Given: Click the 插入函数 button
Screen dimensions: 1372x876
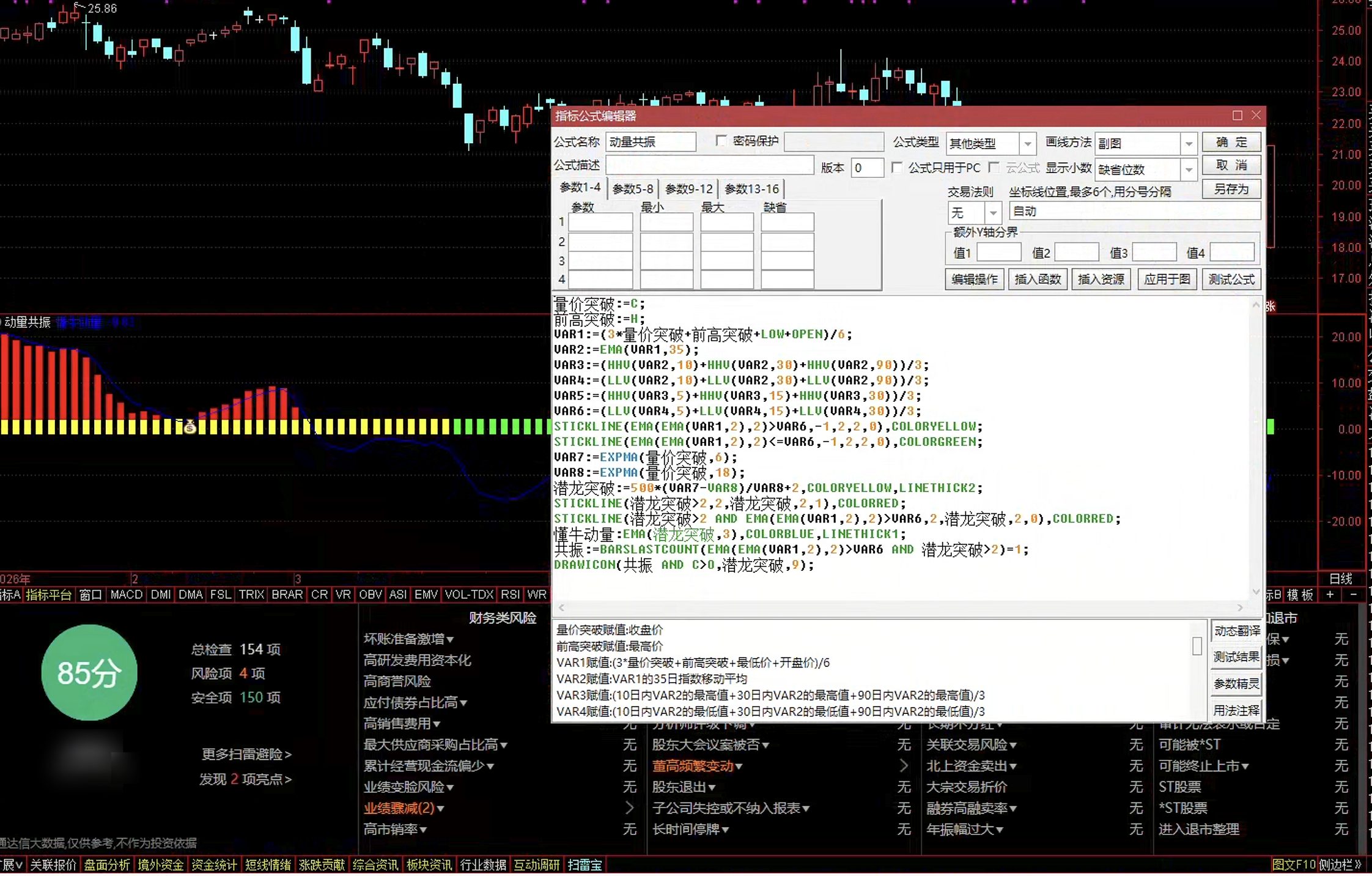Looking at the screenshot, I should pyautogui.click(x=1038, y=280).
